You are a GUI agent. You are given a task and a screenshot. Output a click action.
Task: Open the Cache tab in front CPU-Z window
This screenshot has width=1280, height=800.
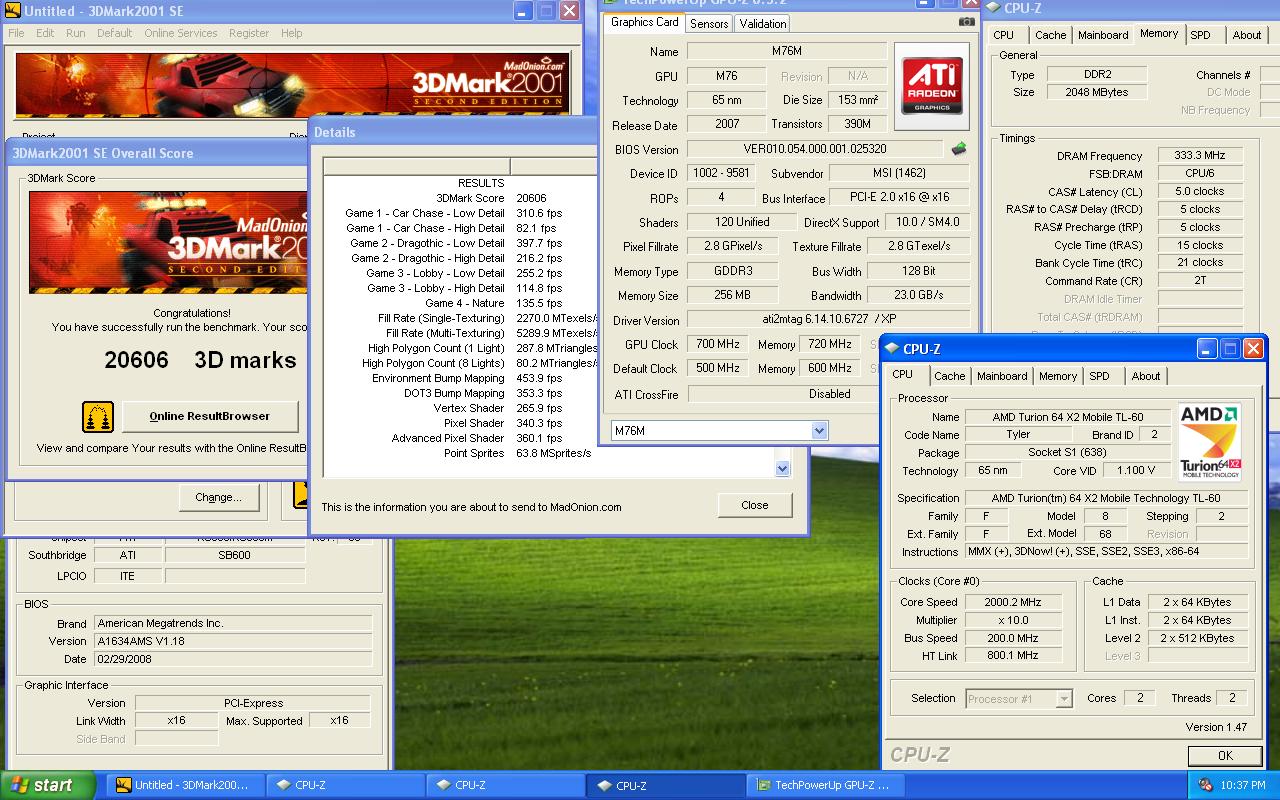(x=950, y=376)
